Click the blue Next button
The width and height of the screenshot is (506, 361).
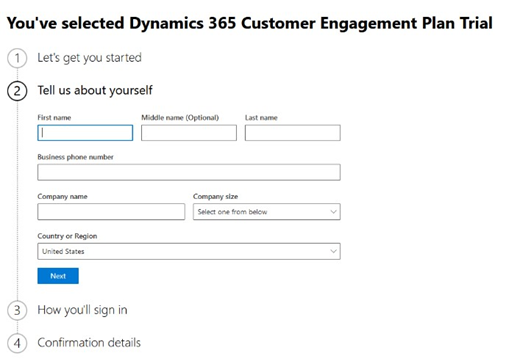[x=58, y=276]
